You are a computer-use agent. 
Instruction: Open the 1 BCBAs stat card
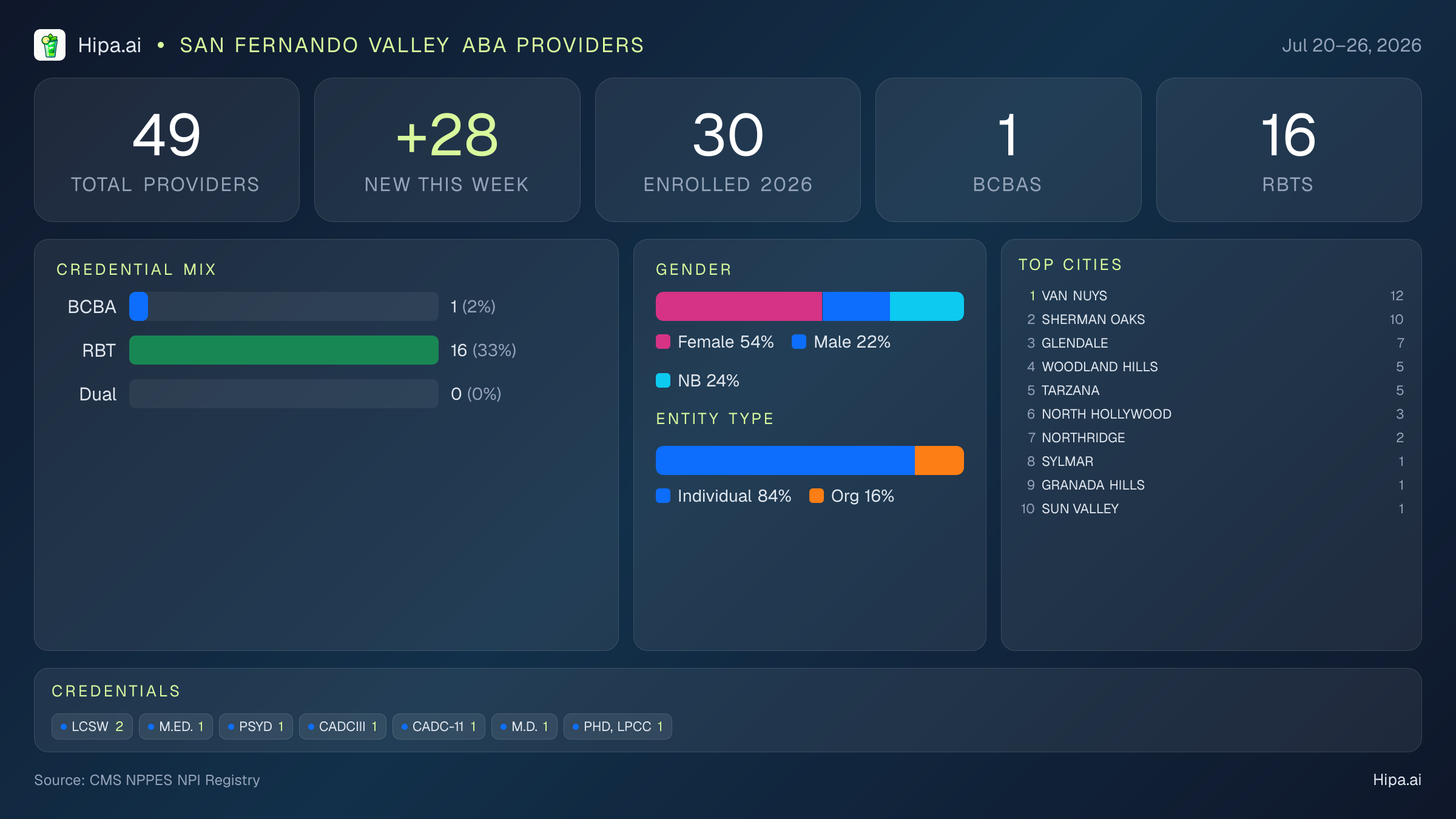[x=1008, y=150]
